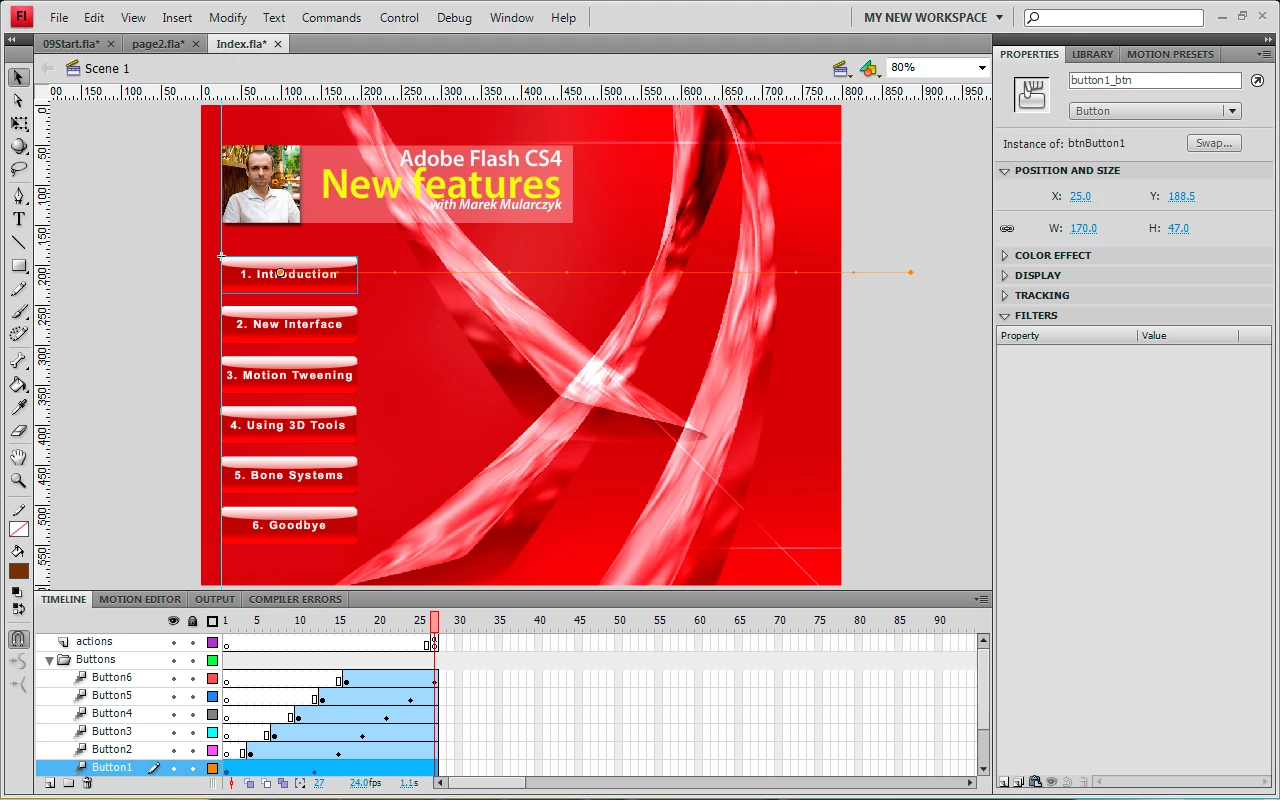Open the Button instance type dropdown
The height and width of the screenshot is (800, 1280).
pos(1232,111)
